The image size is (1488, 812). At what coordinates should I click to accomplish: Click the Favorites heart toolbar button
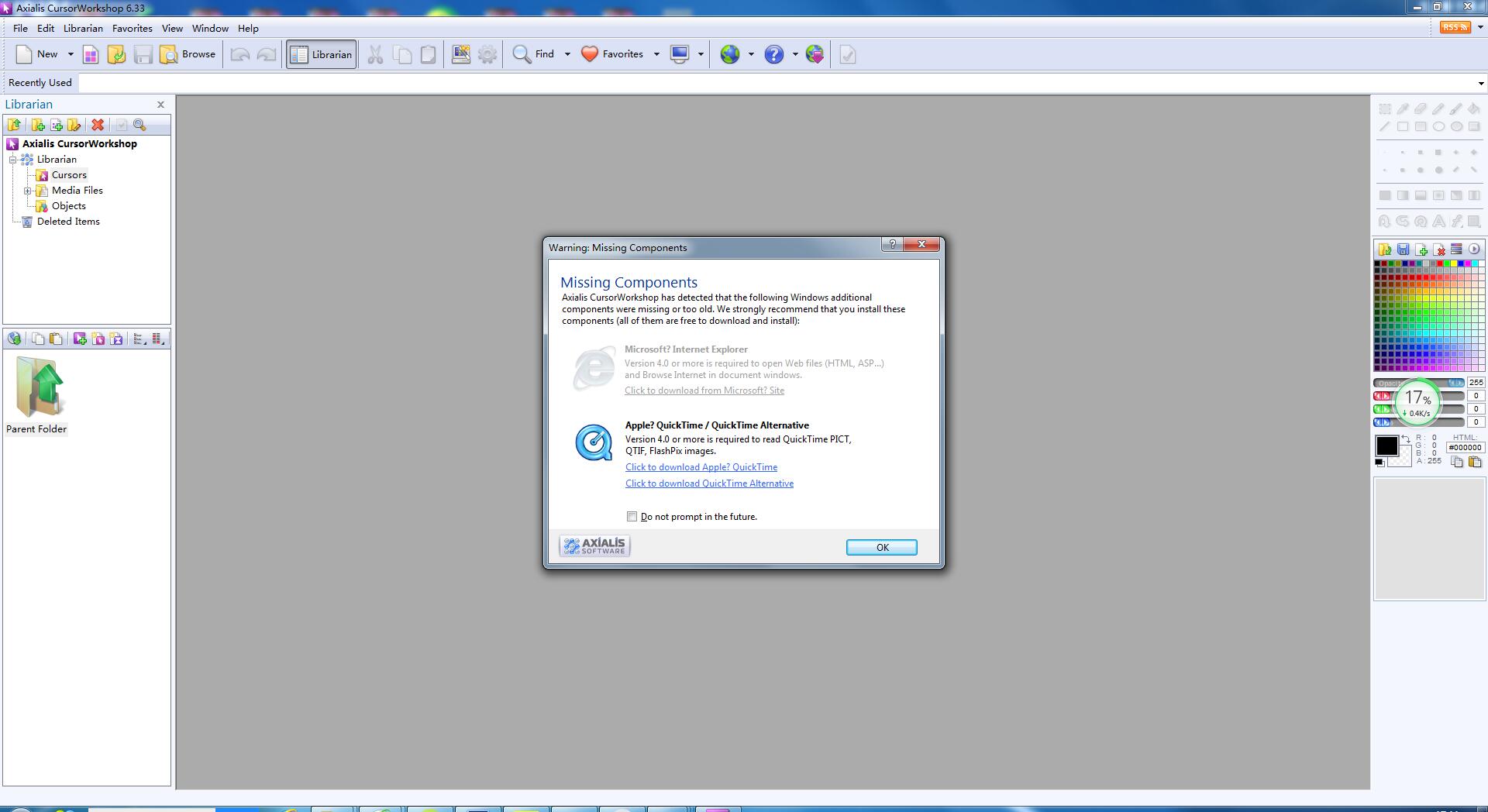pyautogui.click(x=612, y=54)
